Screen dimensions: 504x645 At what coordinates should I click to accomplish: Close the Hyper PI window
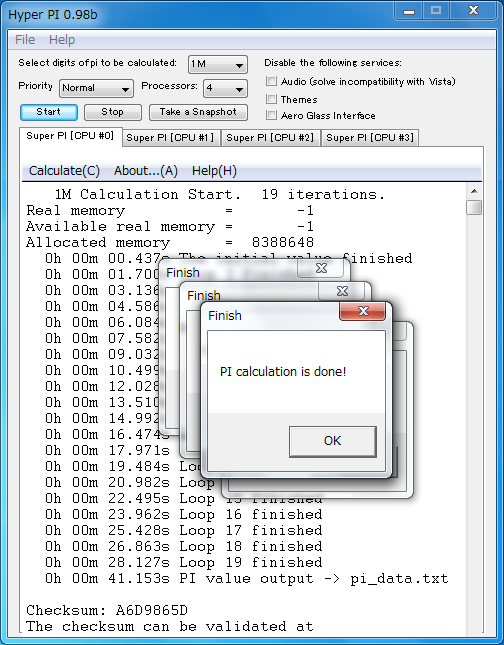[474, 11]
